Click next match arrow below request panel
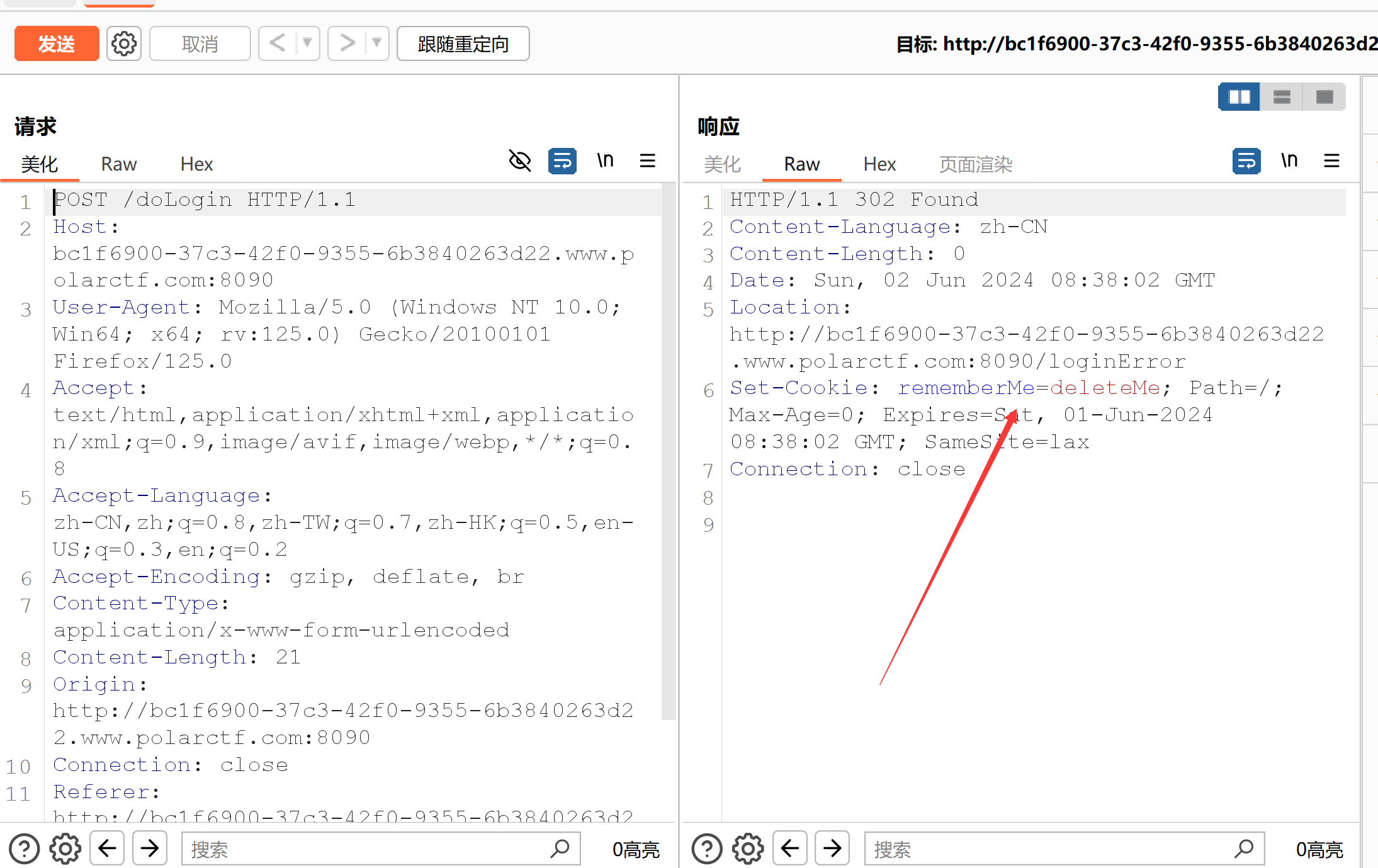Viewport: 1378px width, 868px height. 150,848
